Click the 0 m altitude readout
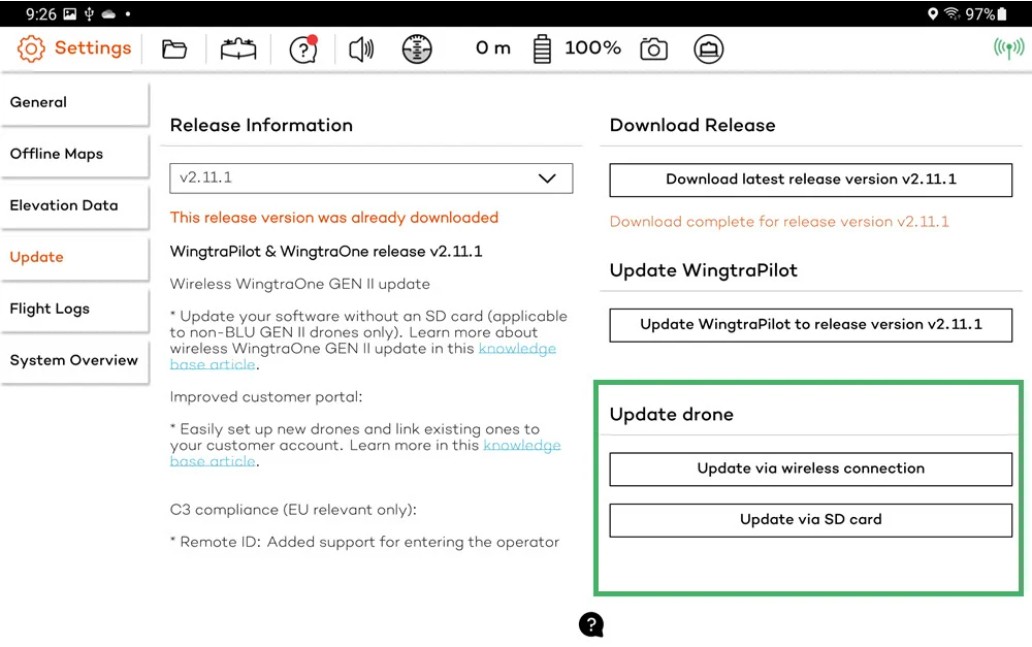 click(x=493, y=48)
